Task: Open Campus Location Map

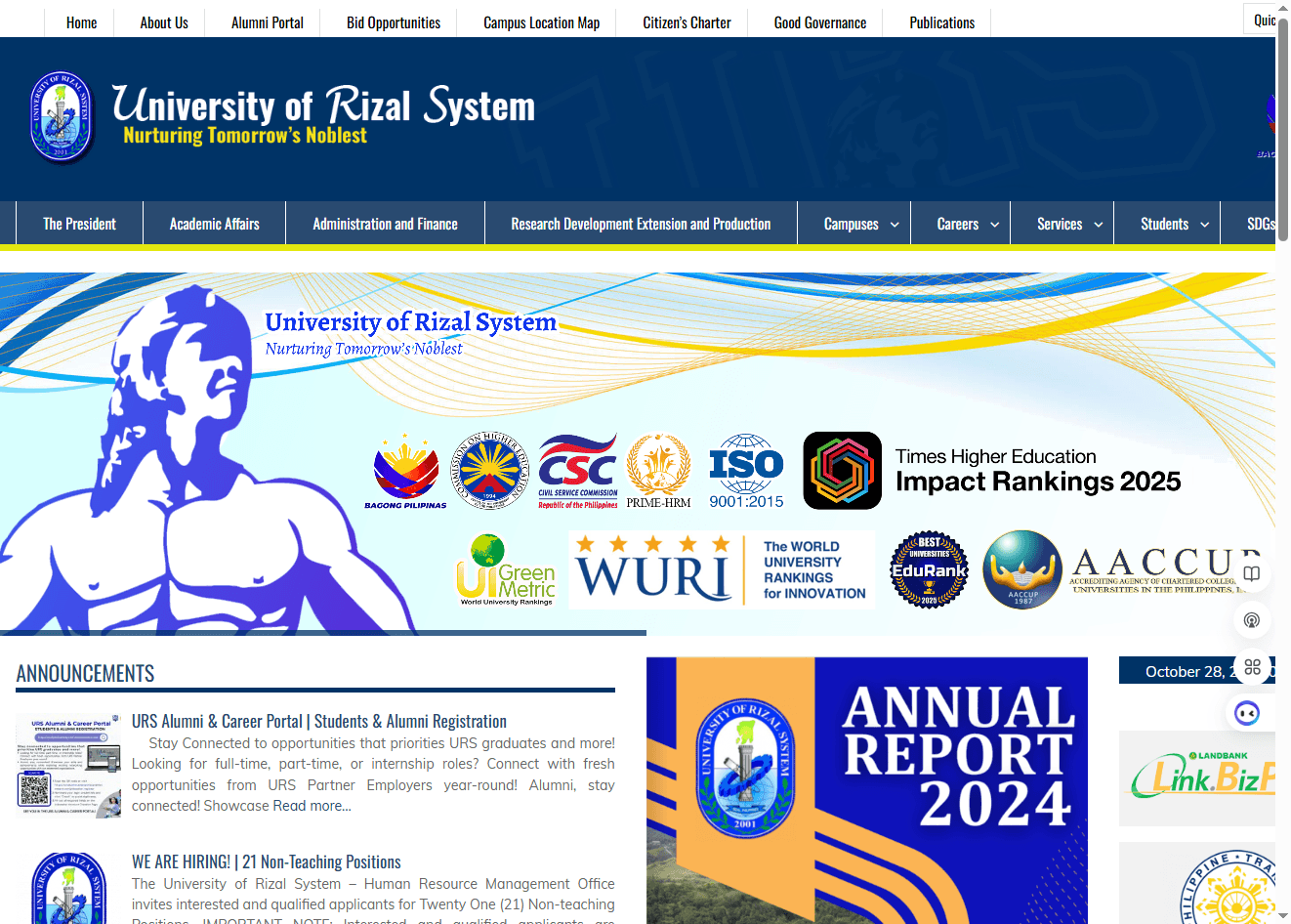Action: click(542, 22)
